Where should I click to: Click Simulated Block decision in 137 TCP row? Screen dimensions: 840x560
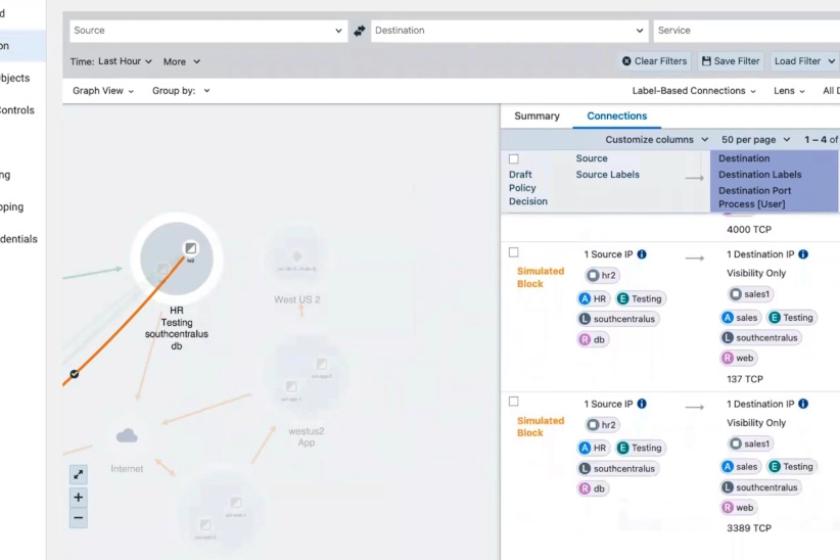point(540,277)
